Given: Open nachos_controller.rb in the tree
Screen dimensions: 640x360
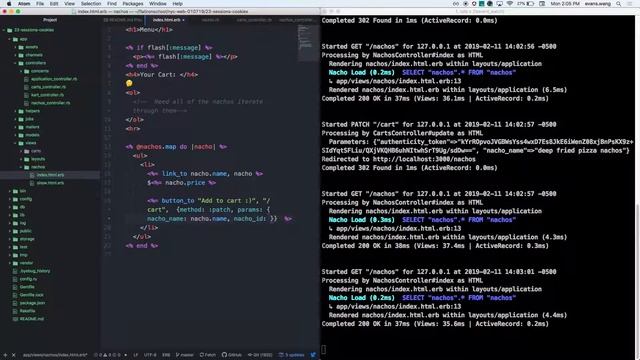Looking at the screenshot, I should [x=51, y=103].
